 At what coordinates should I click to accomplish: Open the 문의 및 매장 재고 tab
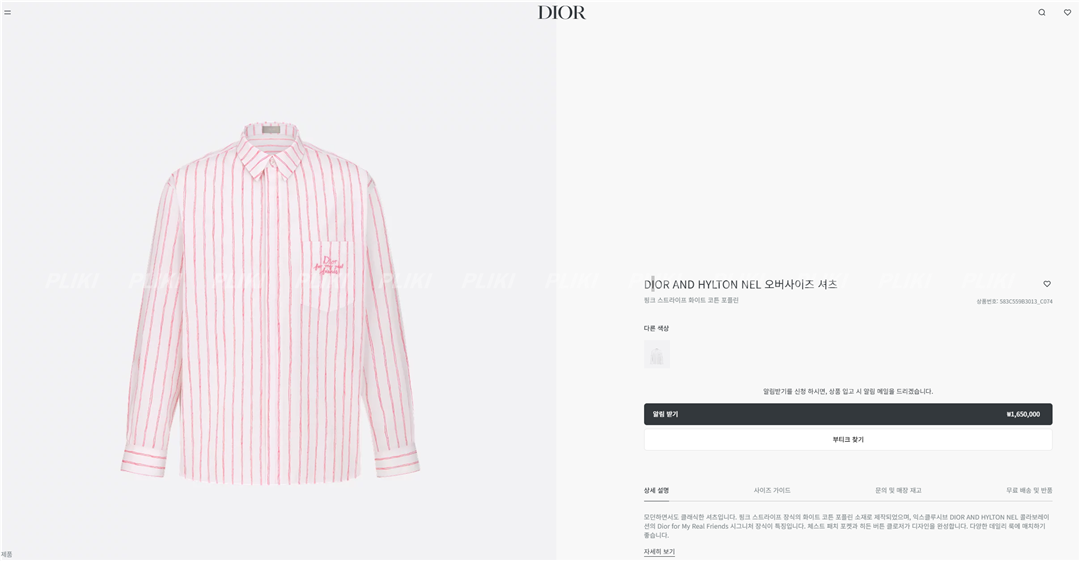coord(898,491)
